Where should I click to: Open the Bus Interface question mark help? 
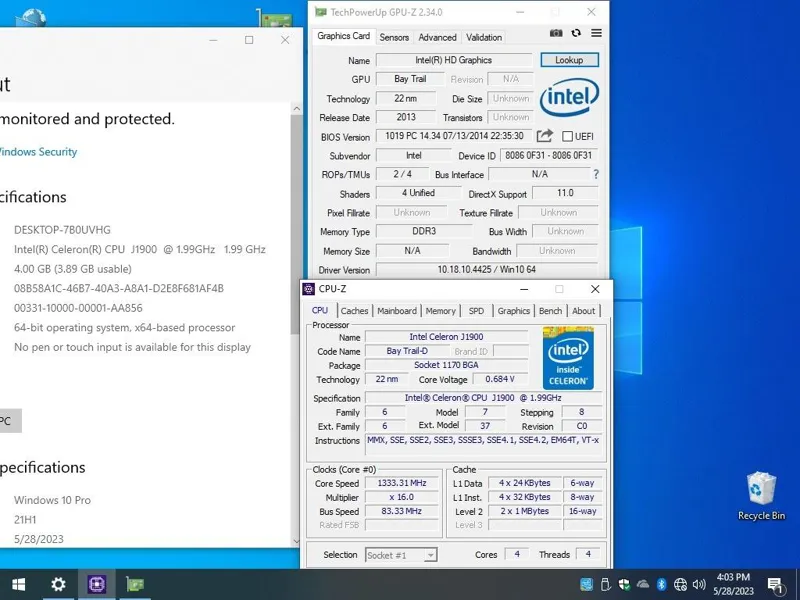pos(595,174)
